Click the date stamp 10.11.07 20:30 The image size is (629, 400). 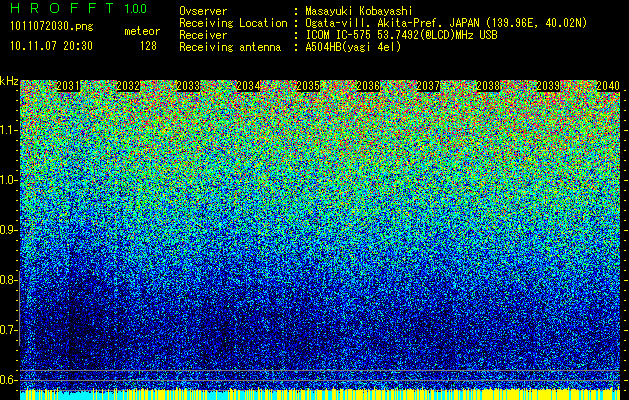[51, 46]
